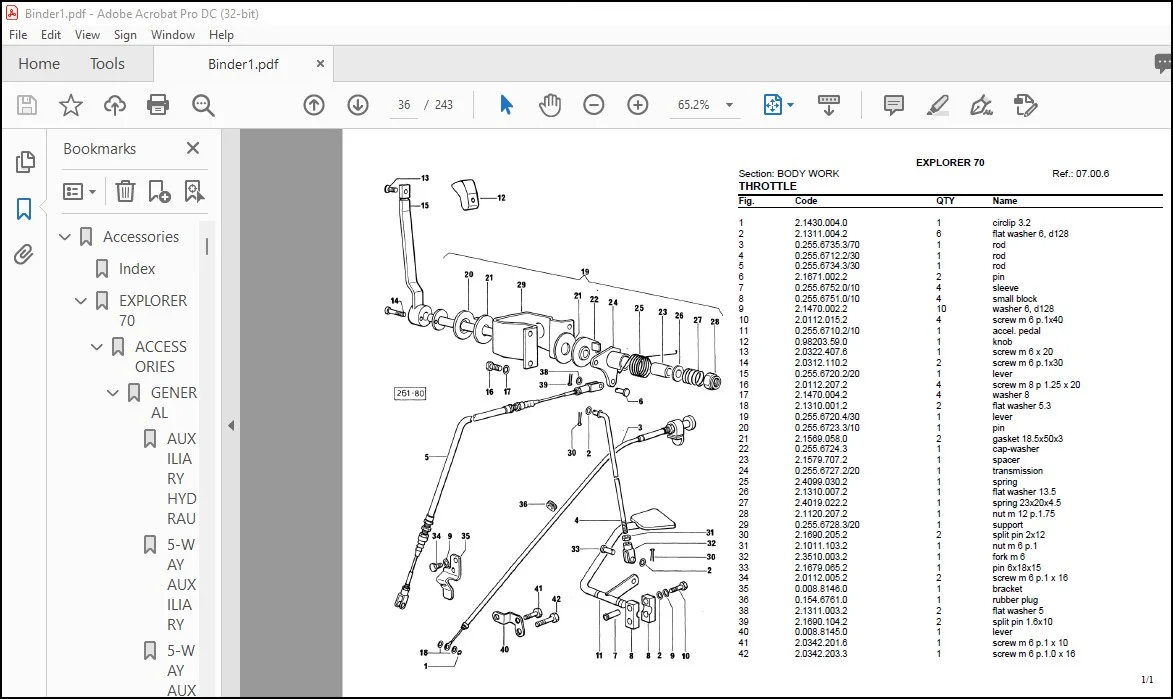Open bookmark options dropdown
Image resolution: width=1173 pixels, height=699 pixels.
(79, 192)
